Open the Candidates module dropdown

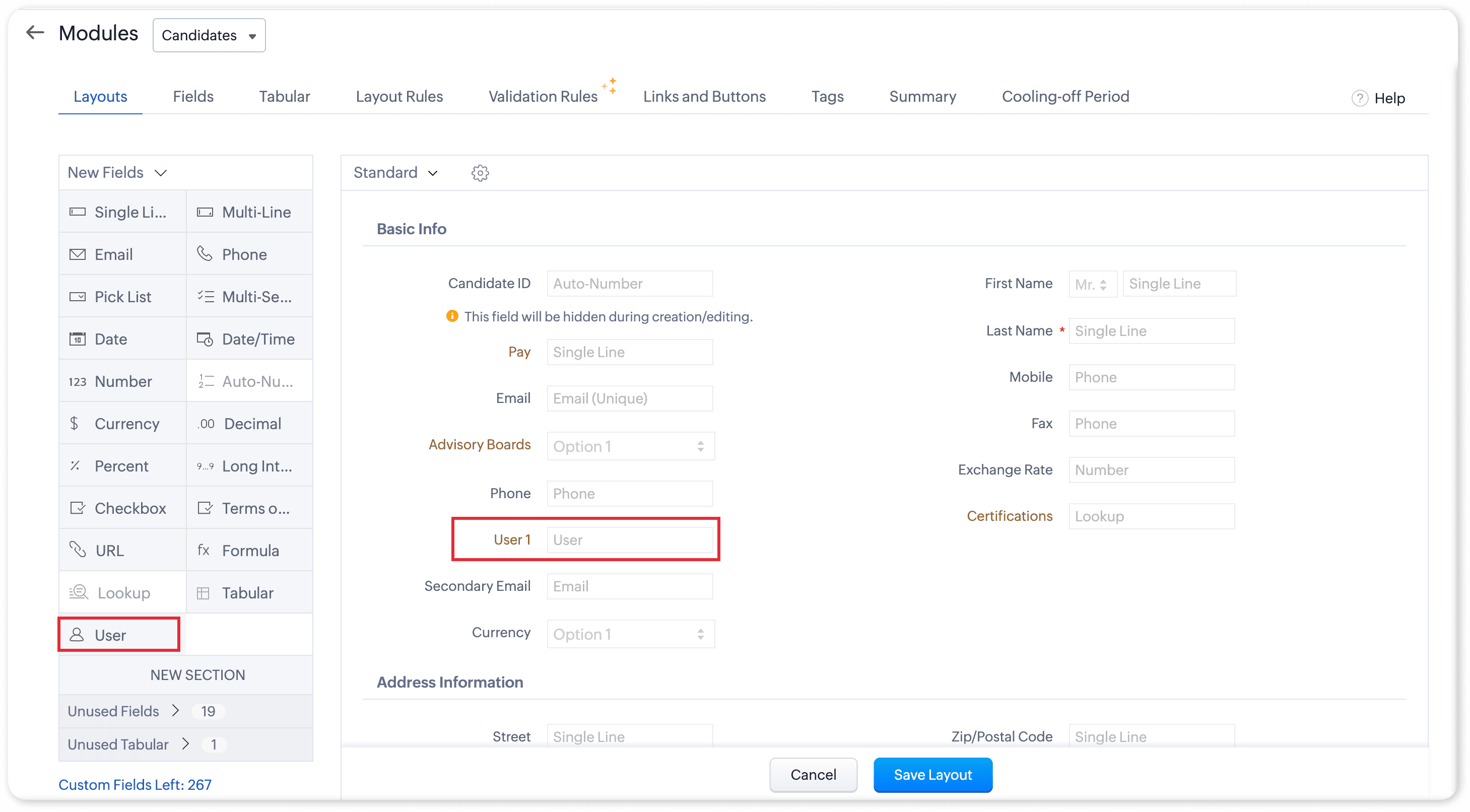[209, 35]
